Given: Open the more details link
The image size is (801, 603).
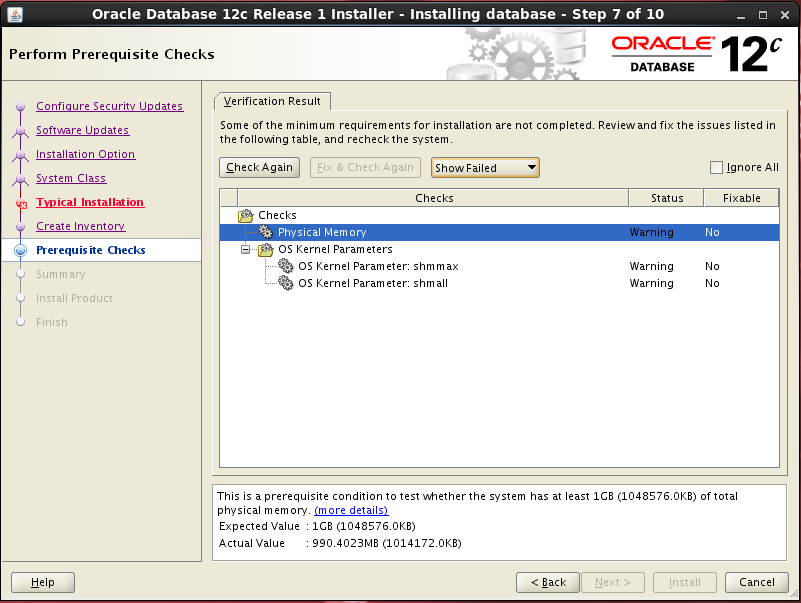Looking at the screenshot, I should pyautogui.click(x=351, y=510).
